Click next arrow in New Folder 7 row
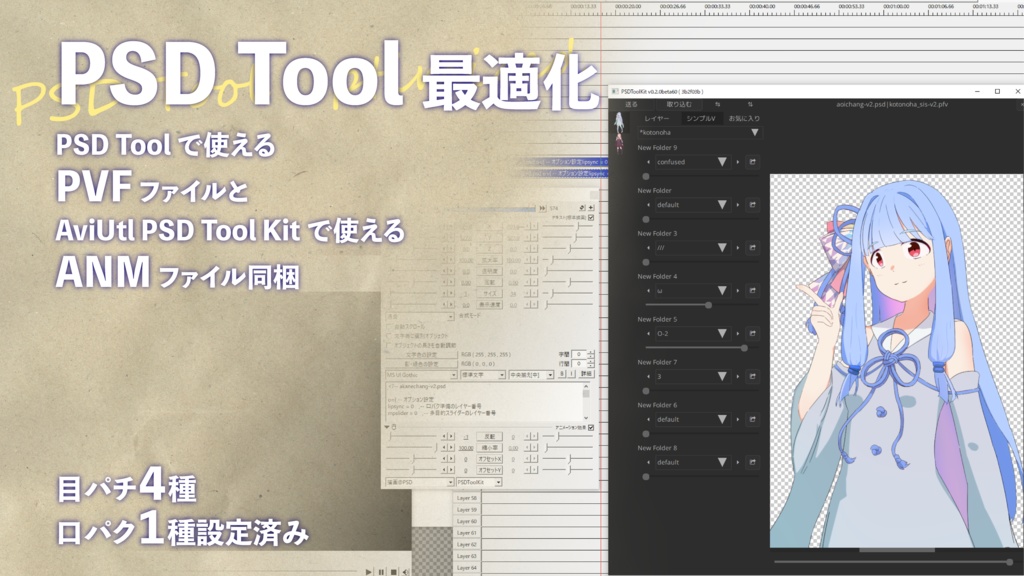Viewport: 1024px width, 576px height. (738, 376)
